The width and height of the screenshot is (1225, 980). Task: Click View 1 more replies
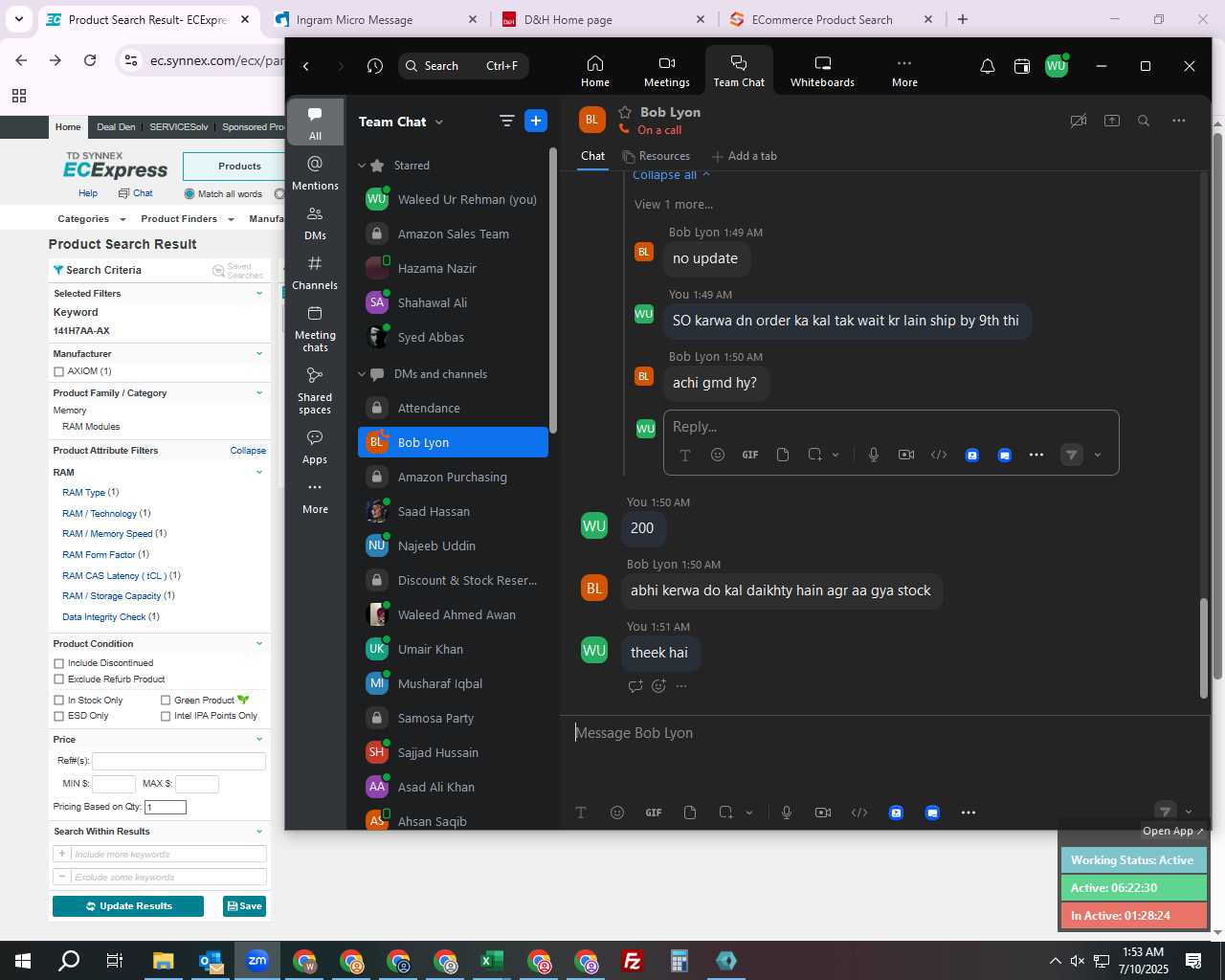click(x=673, y=205)
